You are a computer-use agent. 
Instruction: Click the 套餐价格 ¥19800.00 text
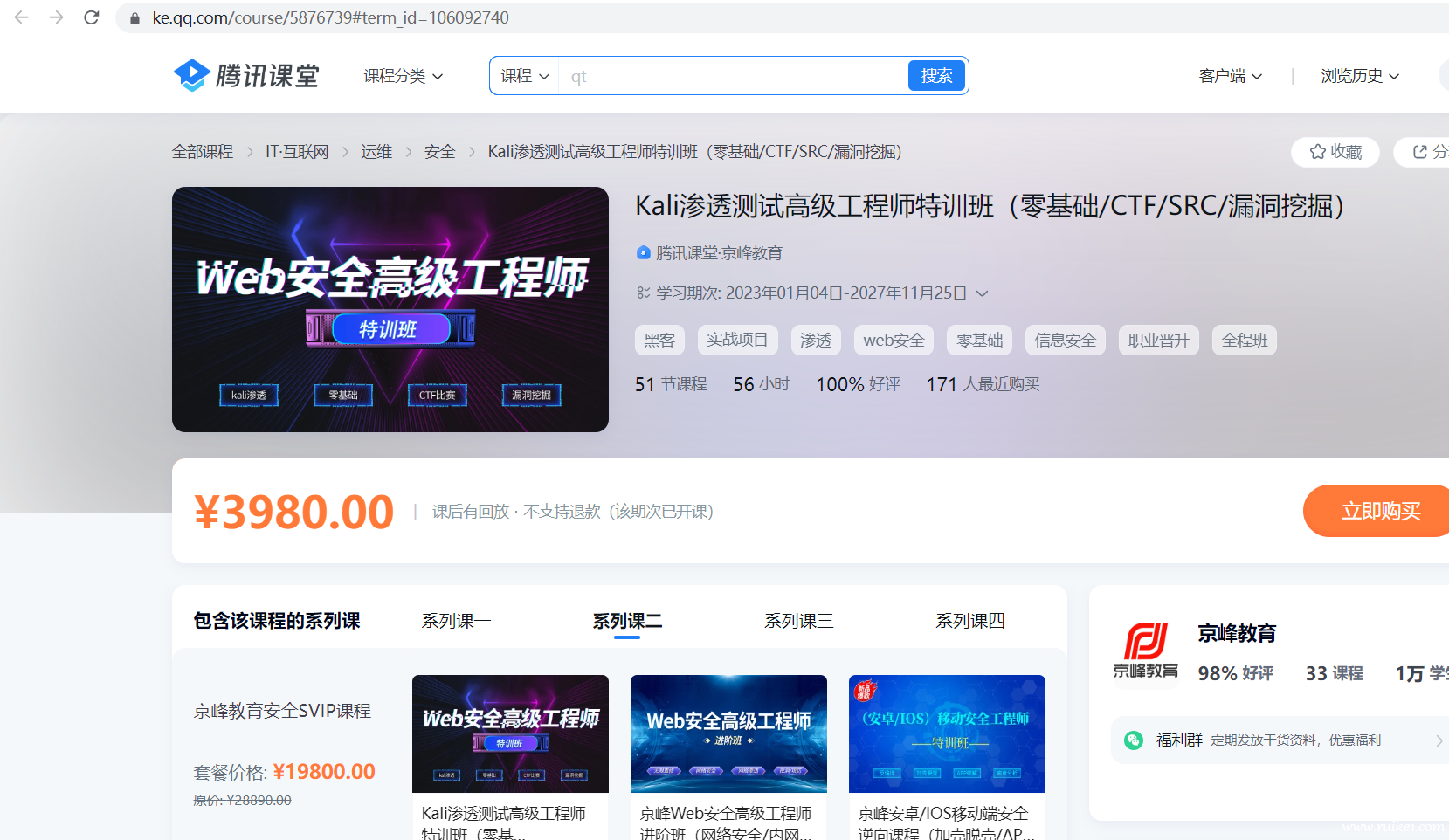[x=284, y=772]
